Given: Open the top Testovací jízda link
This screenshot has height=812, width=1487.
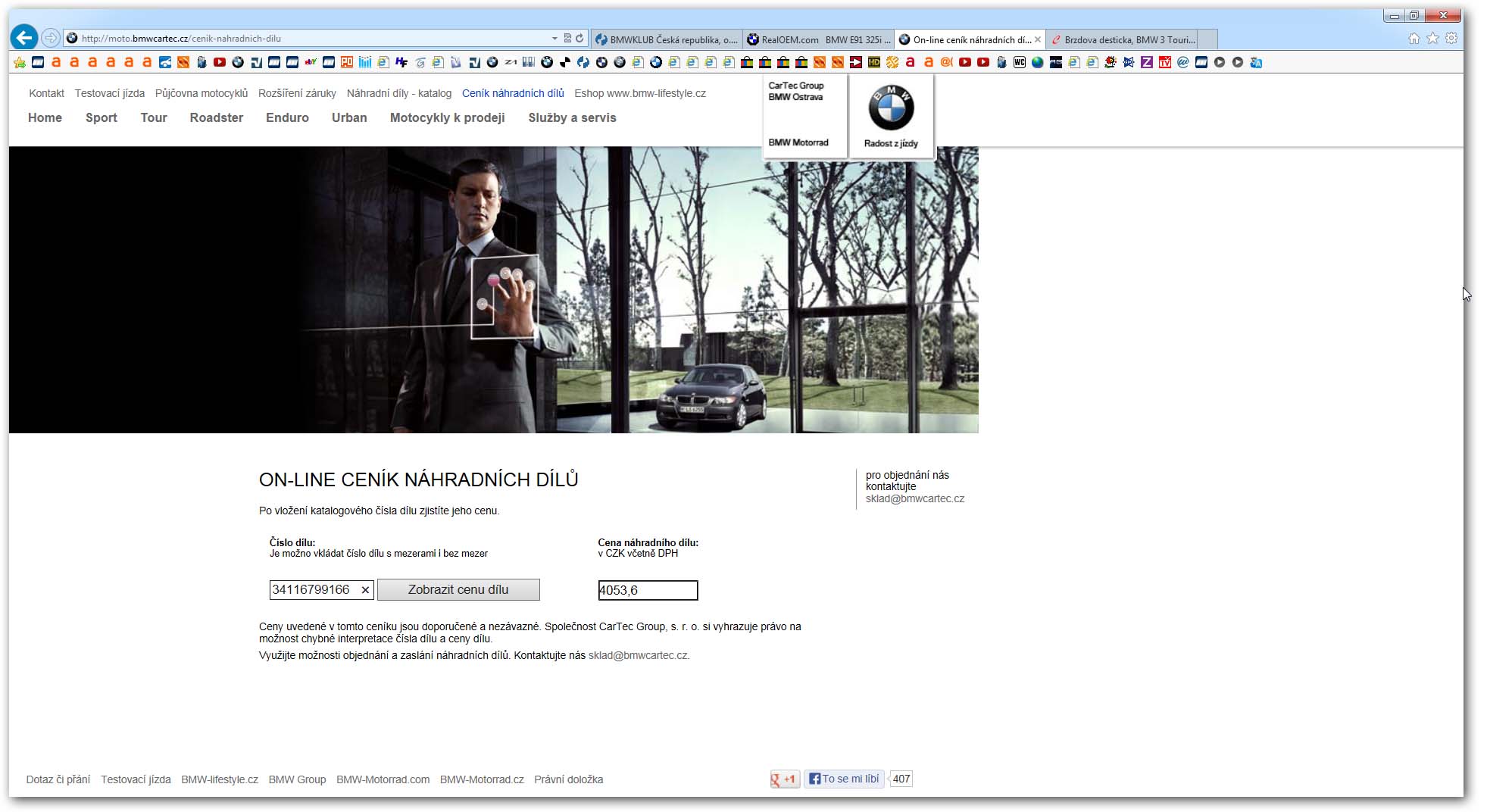Looking at the screenshot, I should 110,93.
